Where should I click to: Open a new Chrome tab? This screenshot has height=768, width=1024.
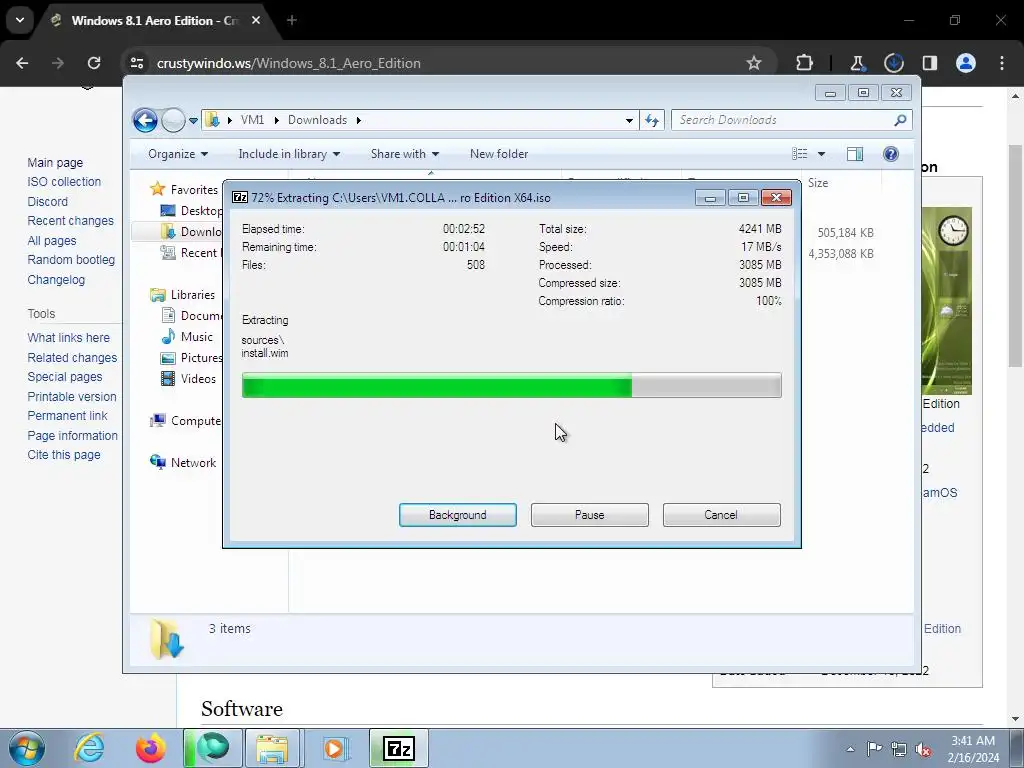coord(292,20)
